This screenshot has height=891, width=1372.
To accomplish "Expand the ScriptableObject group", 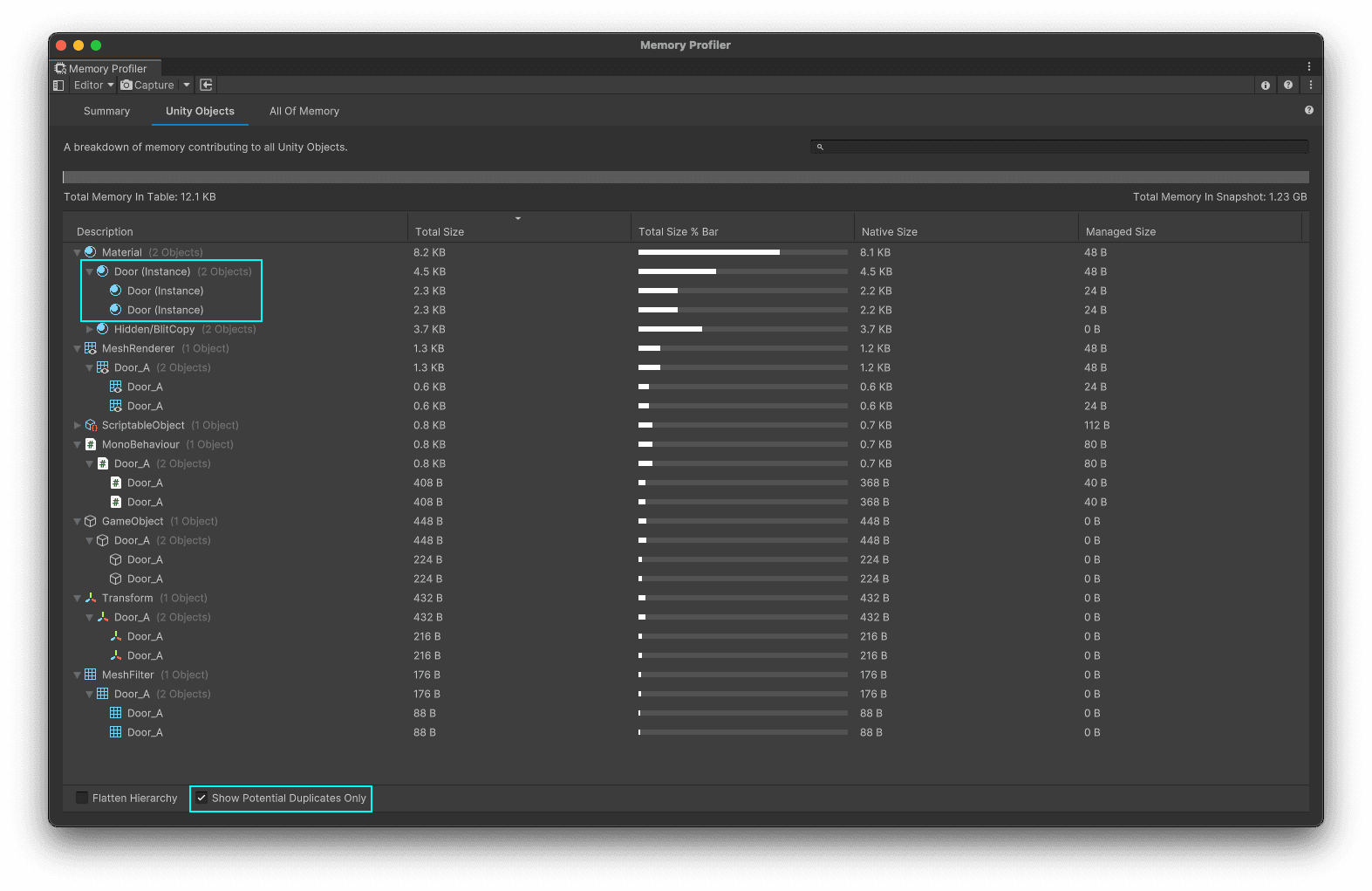I will point(77,426).
